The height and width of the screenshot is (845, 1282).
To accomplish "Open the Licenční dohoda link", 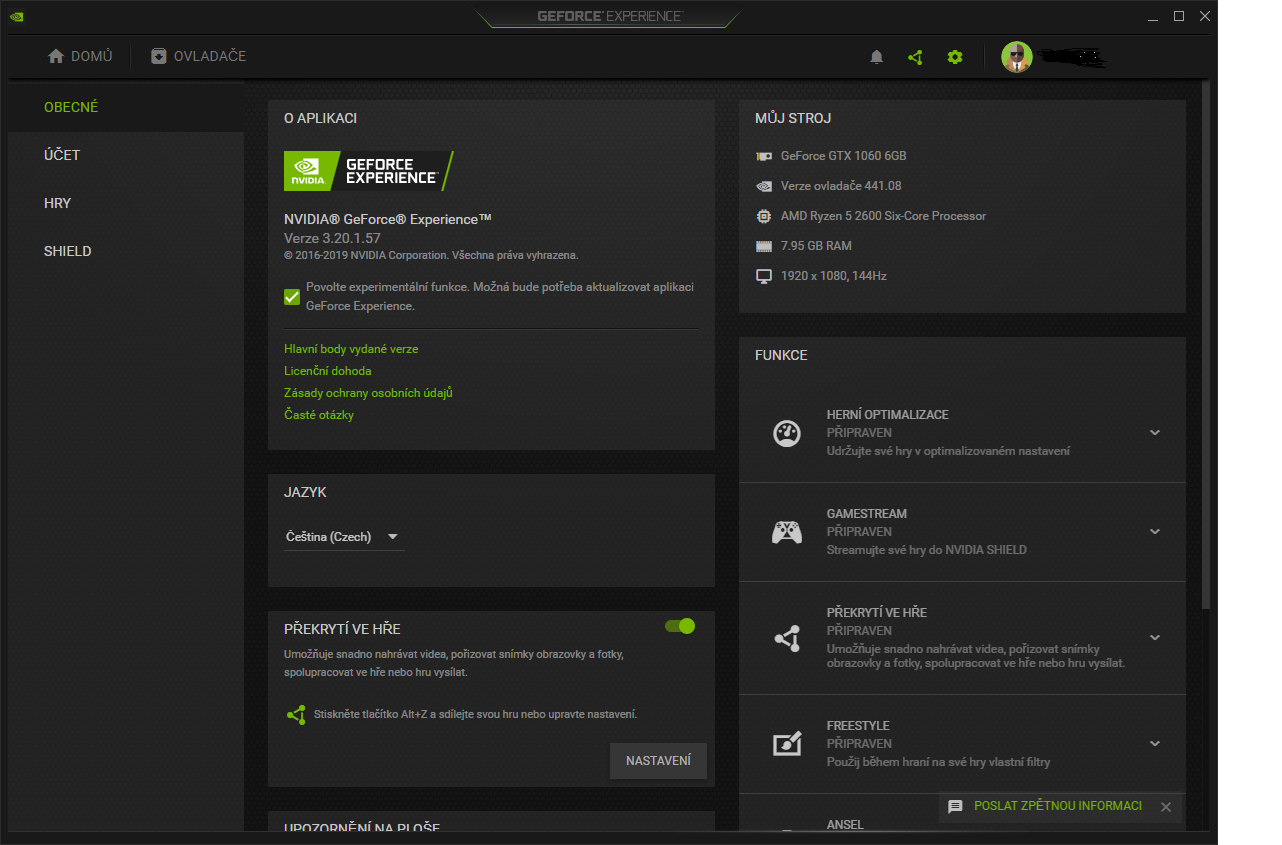I will click(x=328, y=371).
